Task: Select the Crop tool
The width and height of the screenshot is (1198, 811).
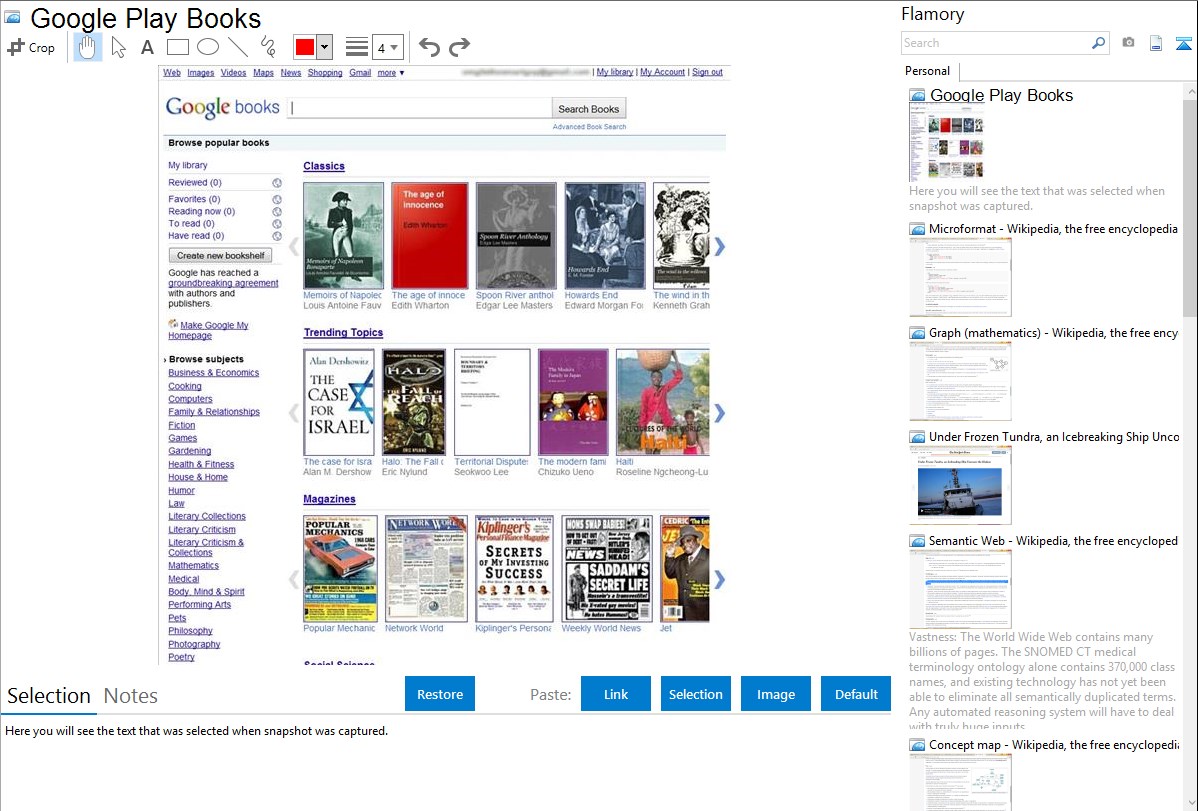Action: pos(31,47)
